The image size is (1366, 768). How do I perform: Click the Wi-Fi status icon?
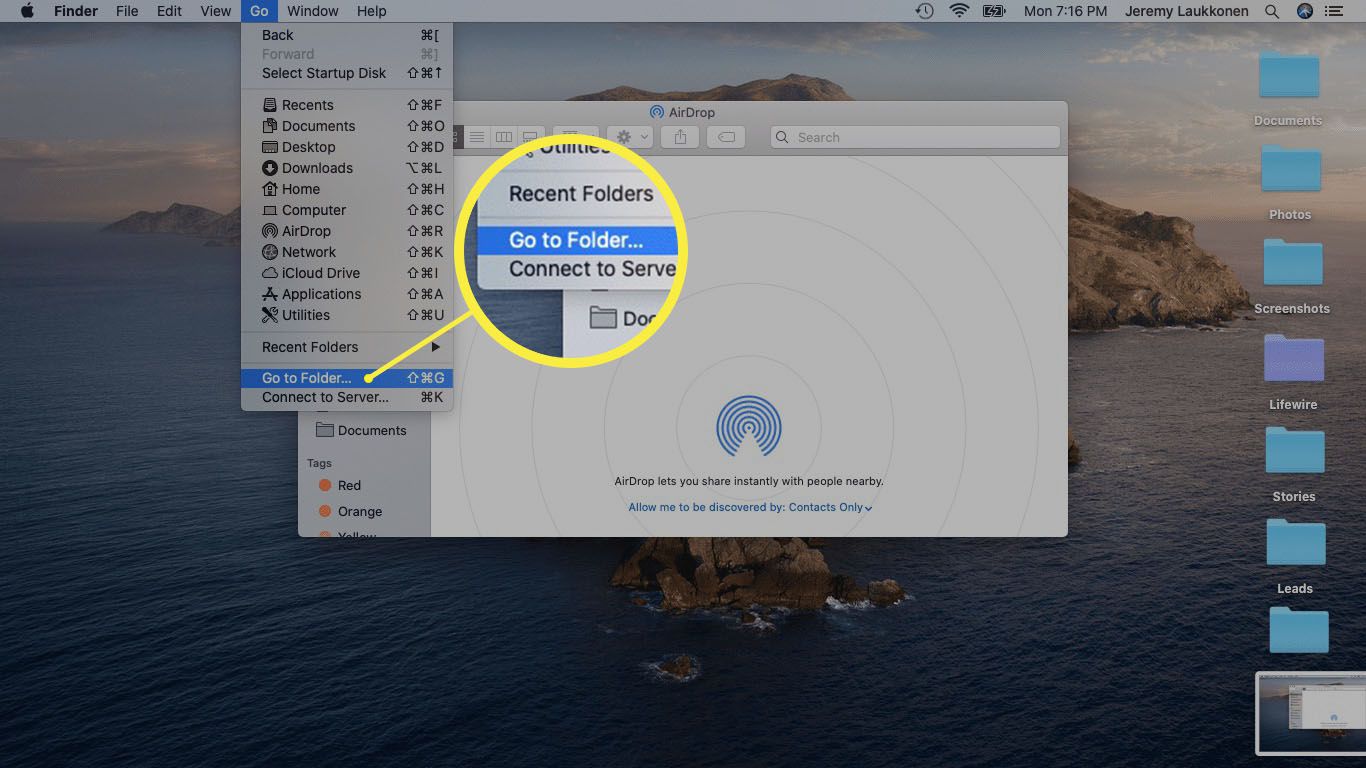click(x=959, y=11)
